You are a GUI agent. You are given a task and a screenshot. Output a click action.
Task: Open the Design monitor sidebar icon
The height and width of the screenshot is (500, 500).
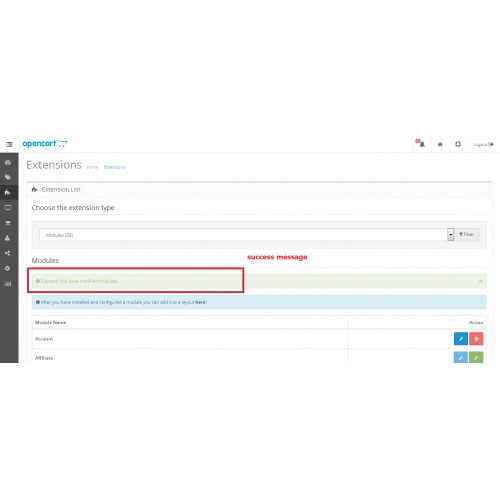[x=8, y=208]
